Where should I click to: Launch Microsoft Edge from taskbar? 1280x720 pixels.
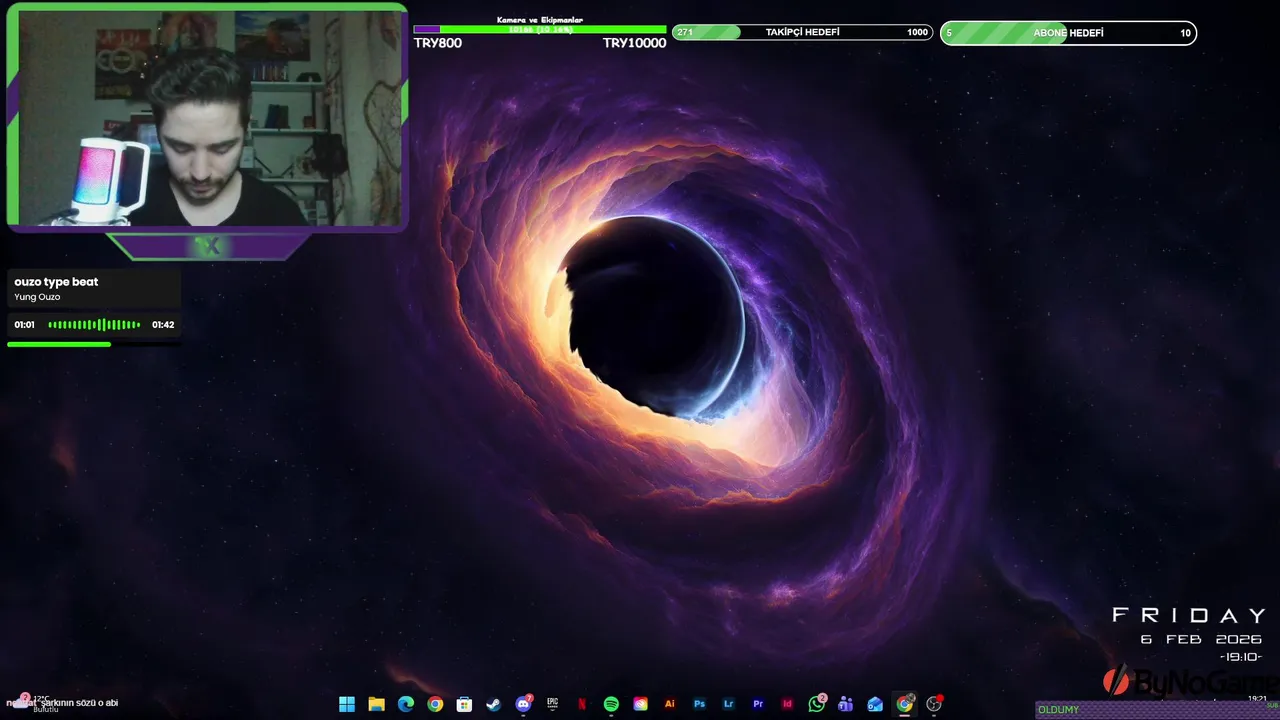point(406,704)
